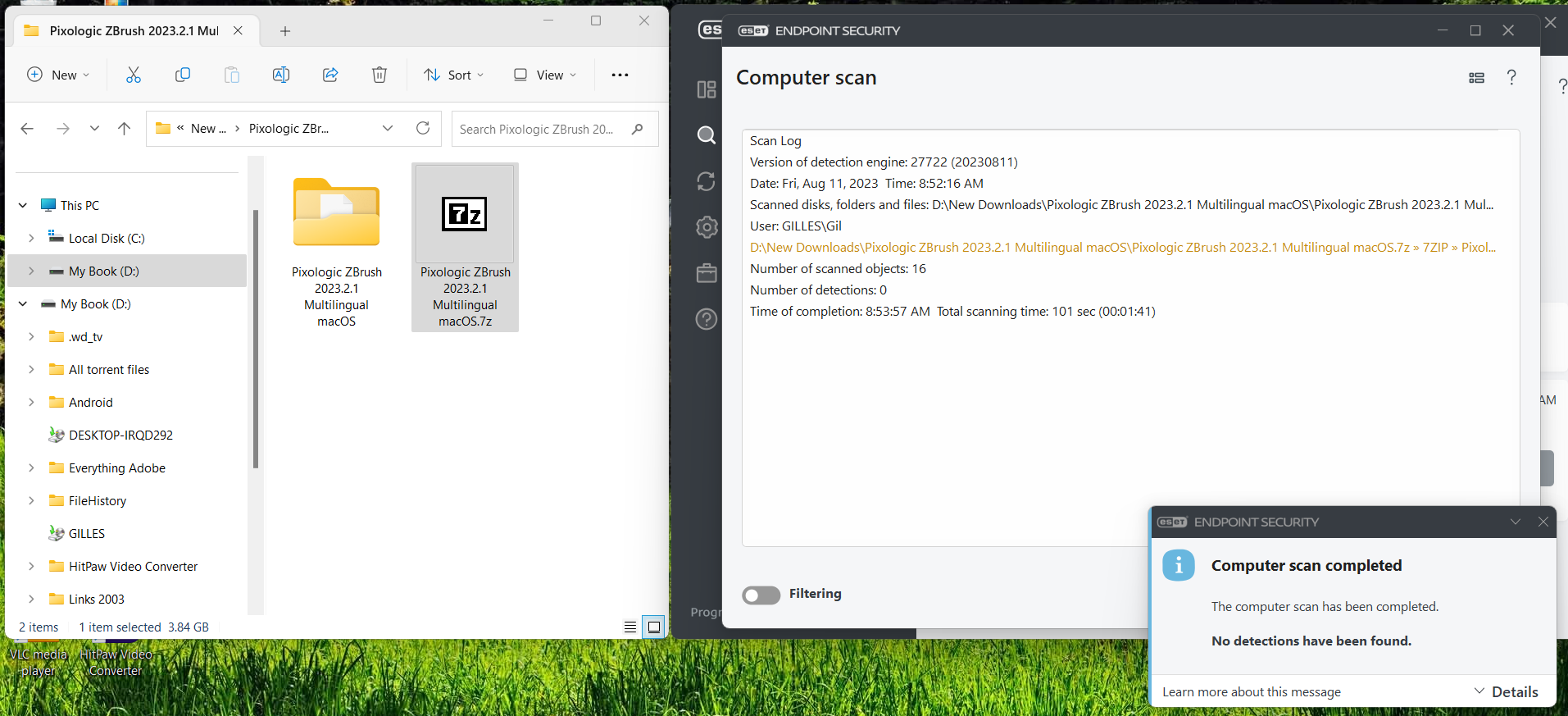1568x716 pixels.
Task: Click the Number of detections: 0 line
Action: [x=818, y=290]
